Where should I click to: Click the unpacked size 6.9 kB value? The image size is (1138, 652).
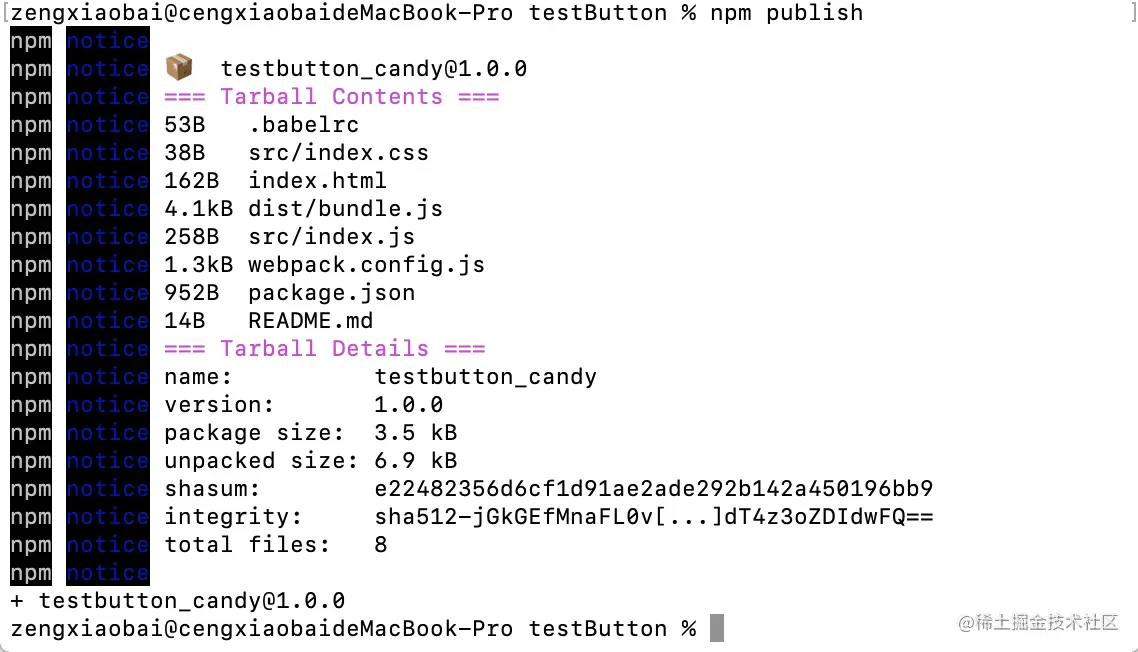[416, 461]
